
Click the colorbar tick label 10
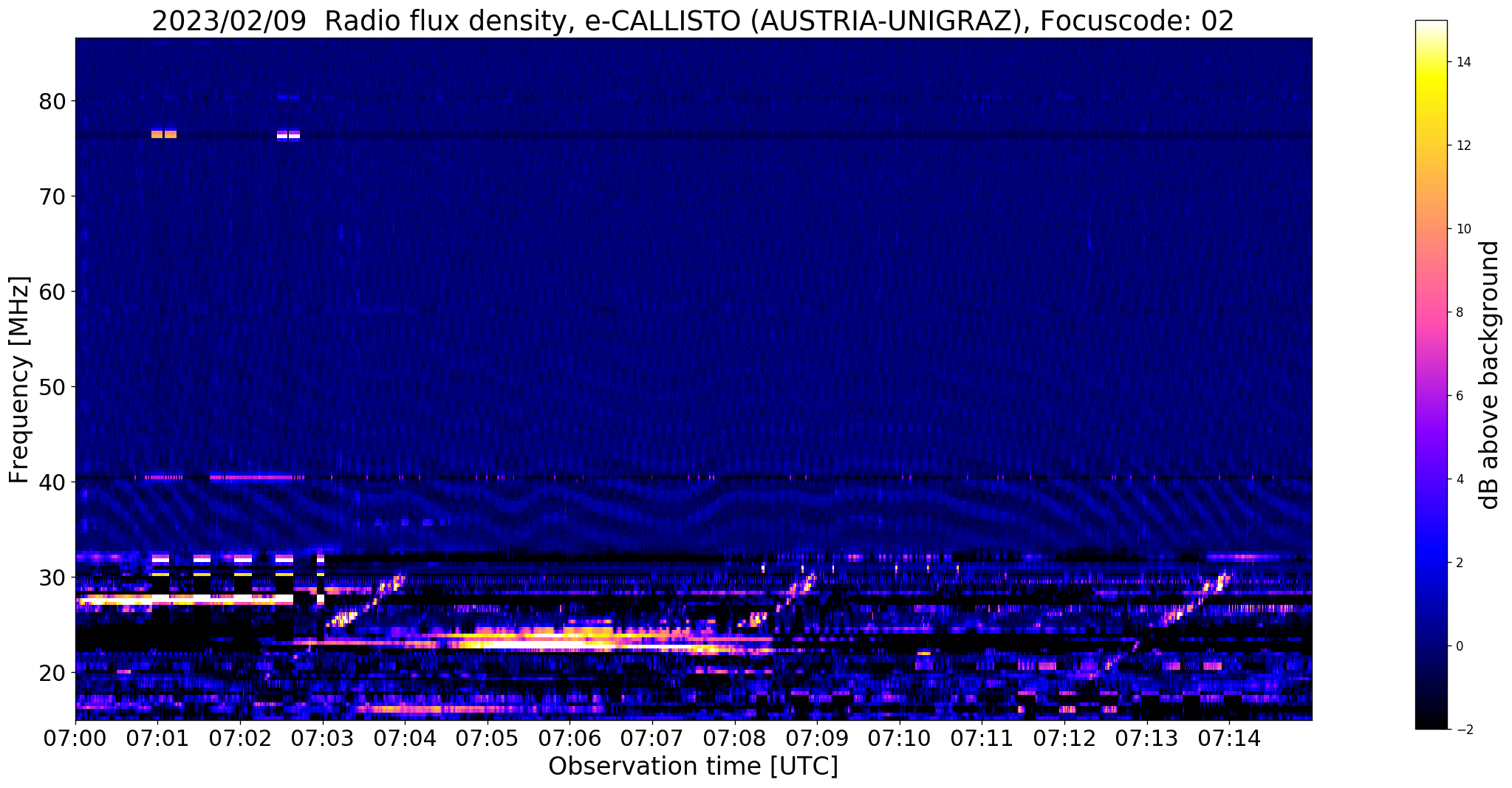pos(1463,229)
